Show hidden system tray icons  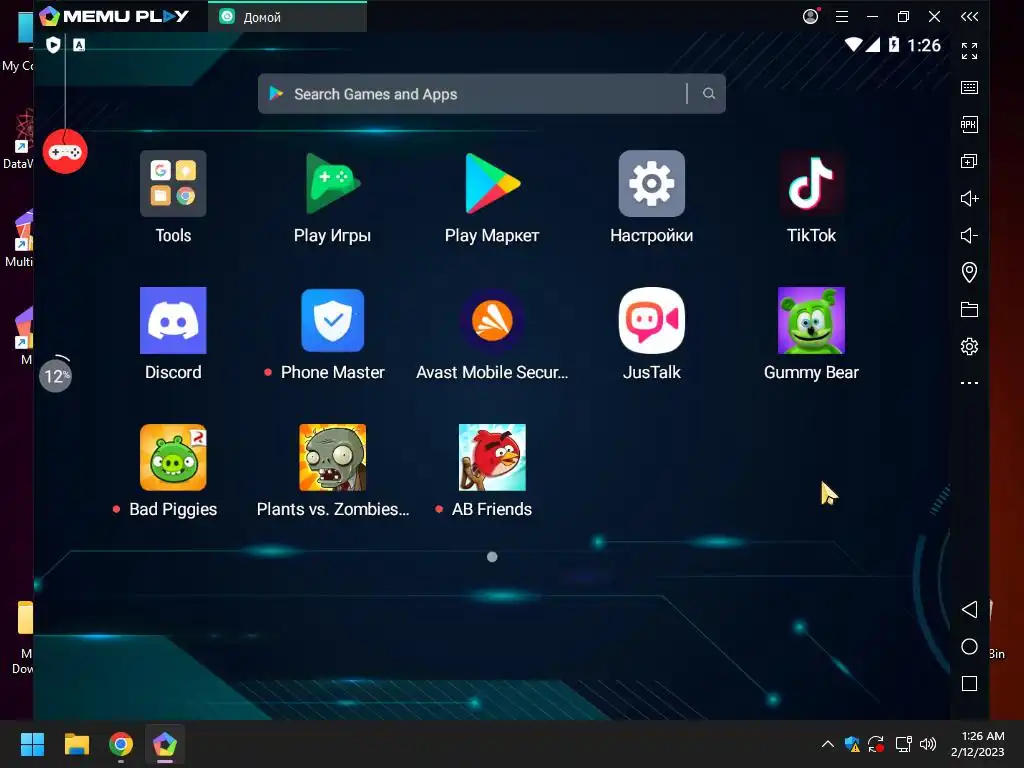pyautogui.click(x=827, y=744)
